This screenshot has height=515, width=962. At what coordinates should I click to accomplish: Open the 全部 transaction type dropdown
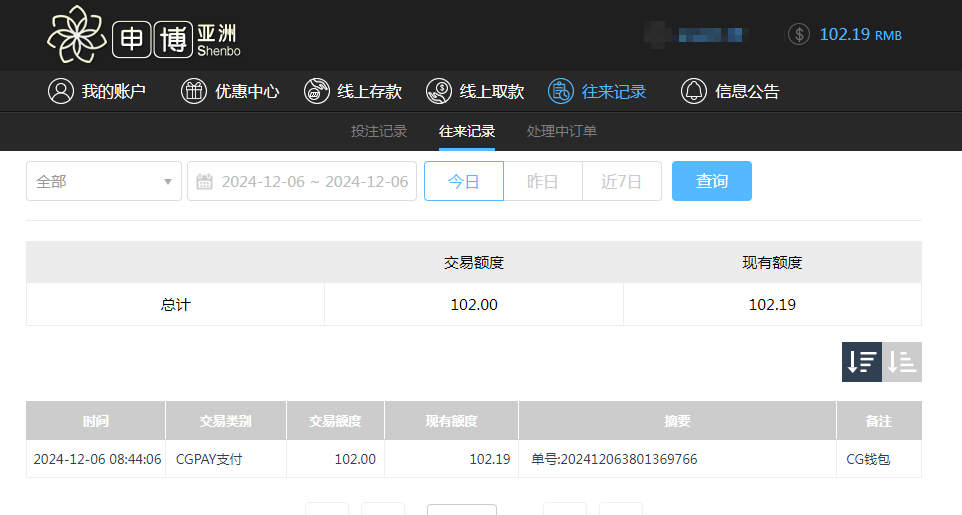104,181
